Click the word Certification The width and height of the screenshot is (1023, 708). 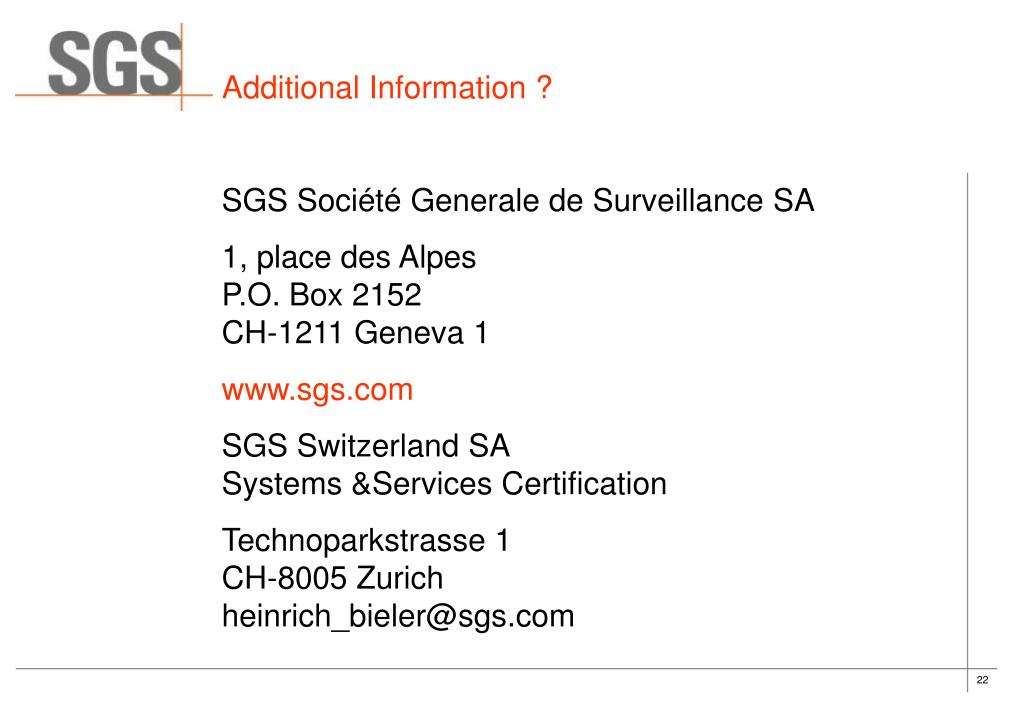pos(585,484)
